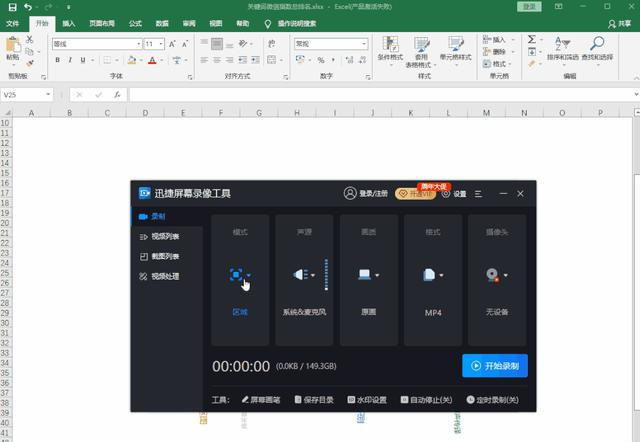
Task: Open Format as Table in the ribbon
Action: click(421, 52)
